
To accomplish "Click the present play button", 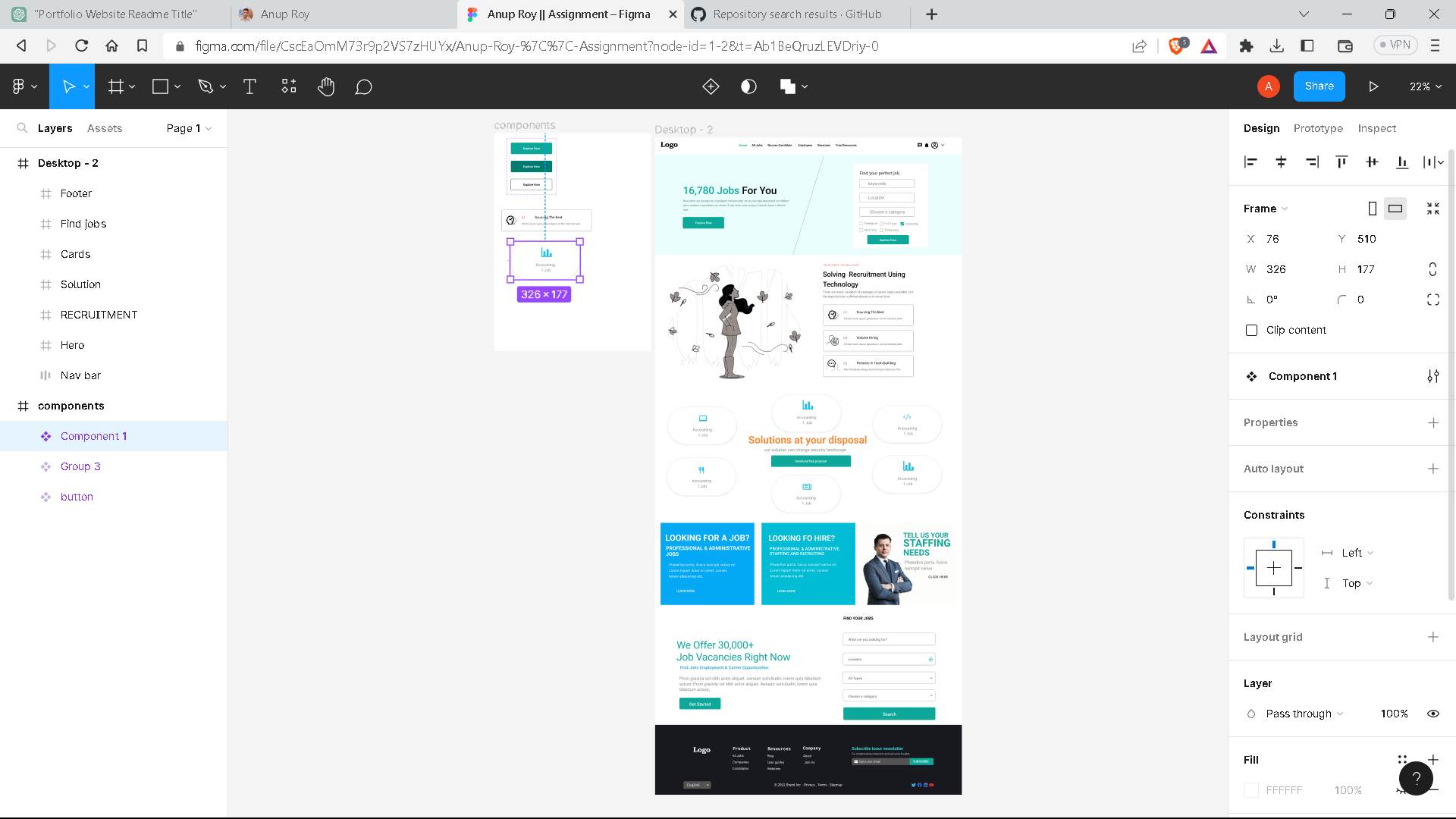I will (x=1373, y=86).
